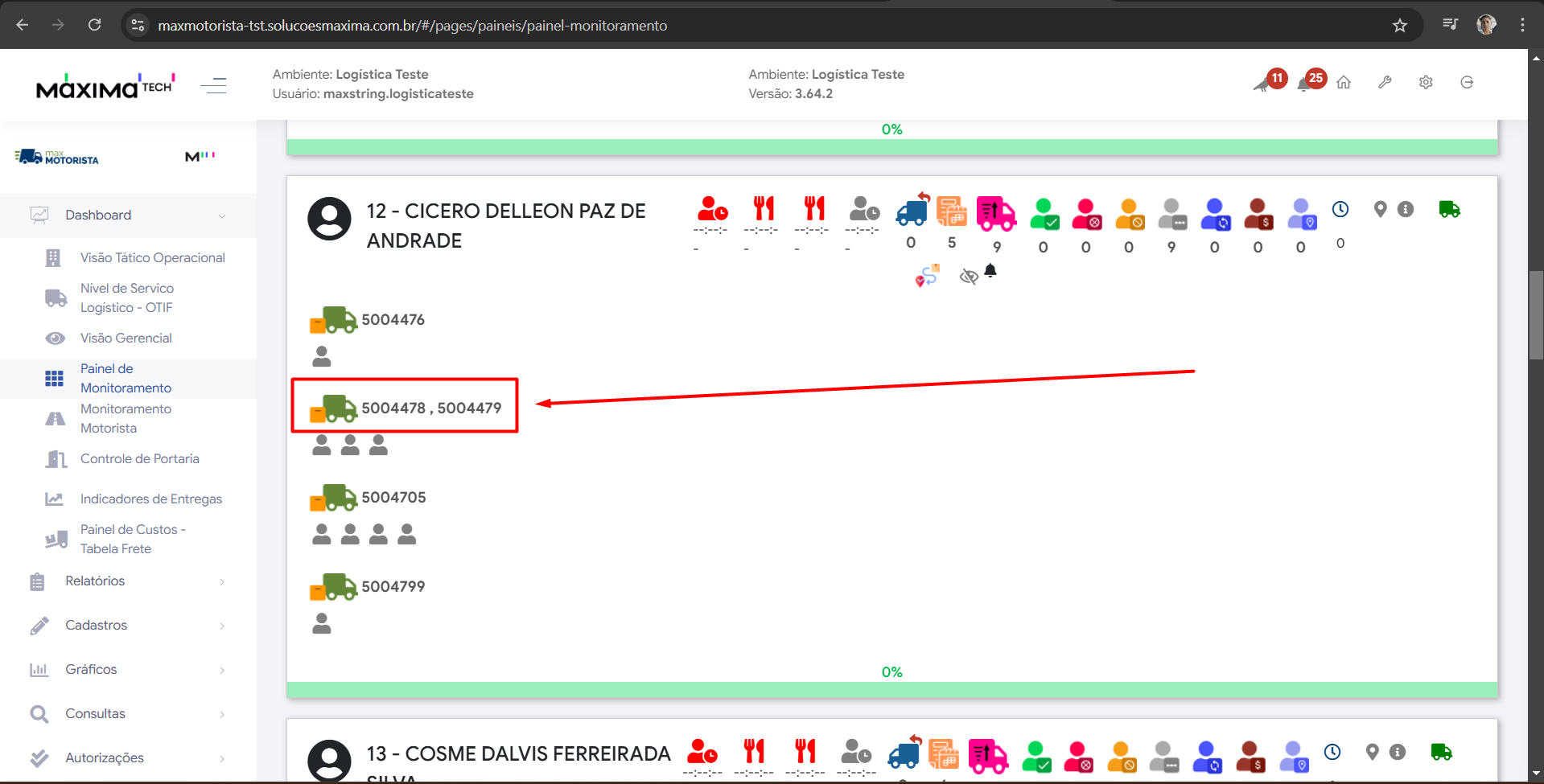Viewport: 1544px width, 784px height.
Task: Select Painel de Monitoramento menu item
Action: click(126, 379)
